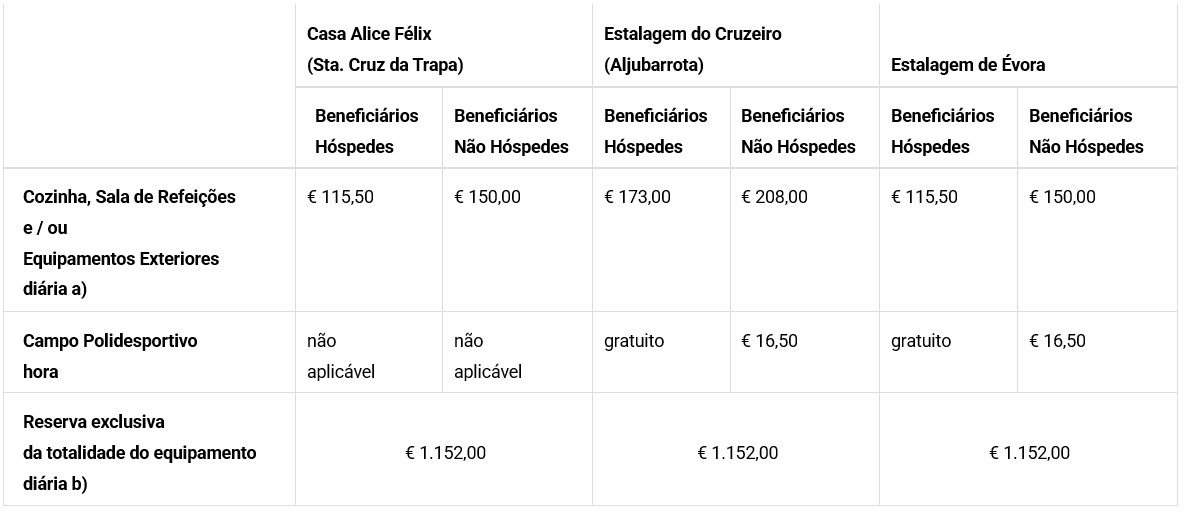Select the Estalagem de Évora column header
Viewport: 1187px width, 512px height.
tap(968, 65)
